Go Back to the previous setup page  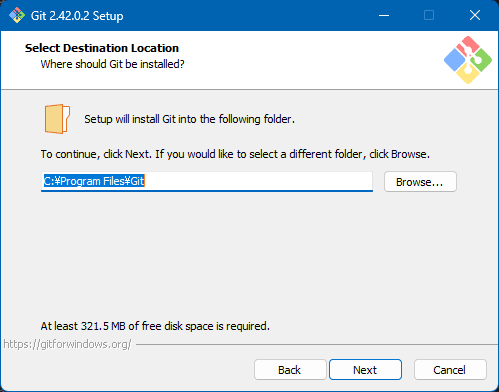290,370
